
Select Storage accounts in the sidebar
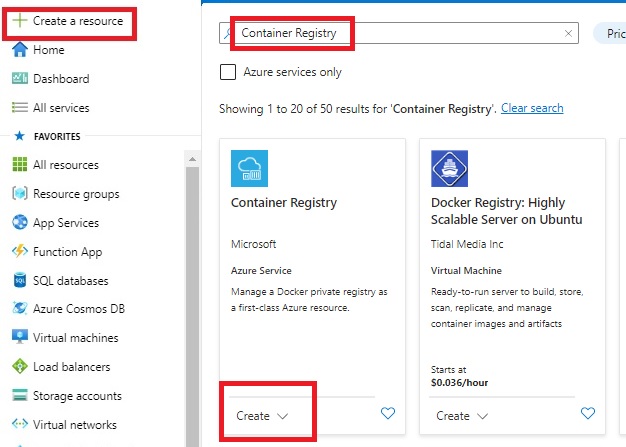coord(77,396)
